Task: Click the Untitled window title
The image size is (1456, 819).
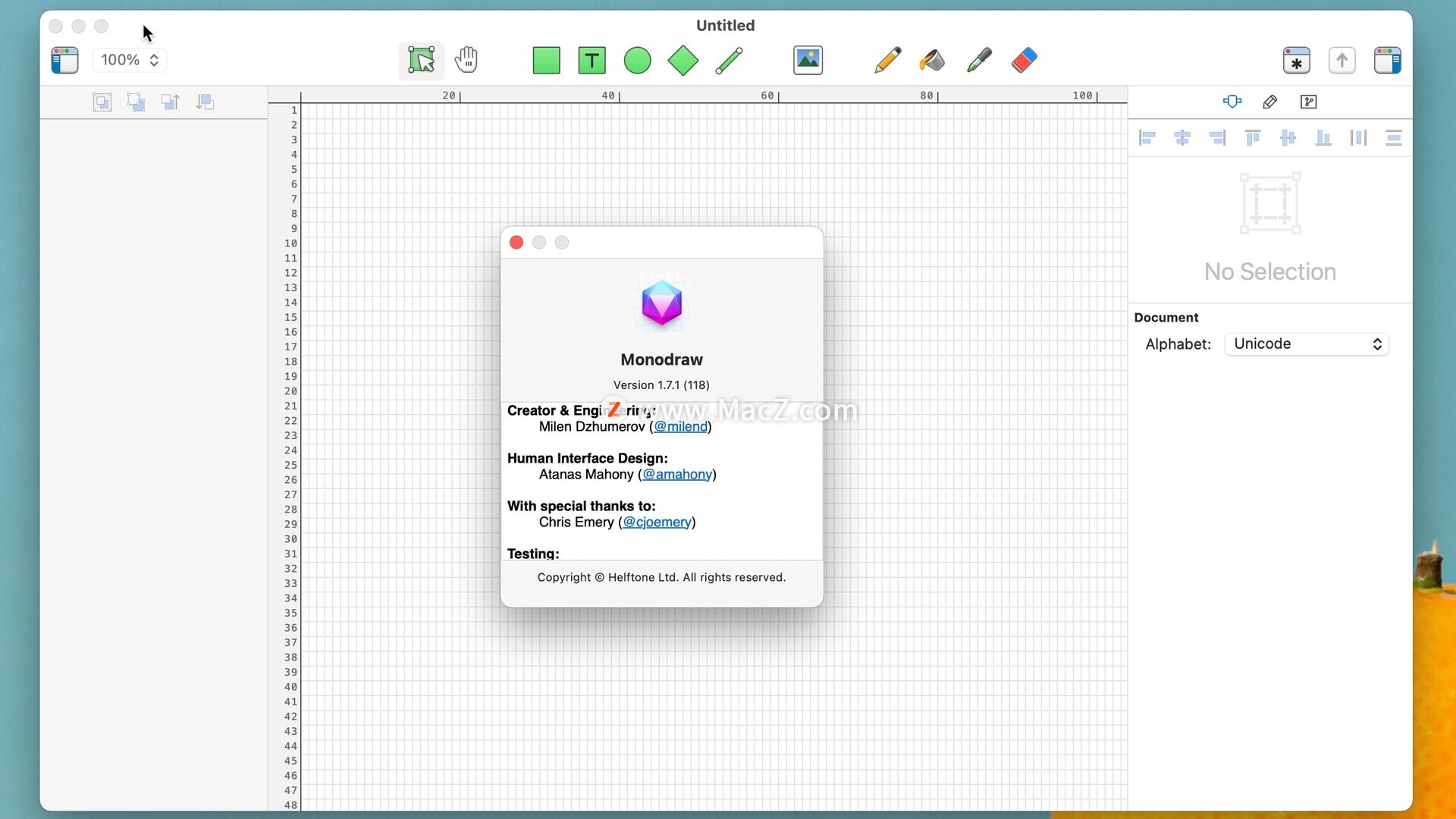Action: (x=726, y=25)
